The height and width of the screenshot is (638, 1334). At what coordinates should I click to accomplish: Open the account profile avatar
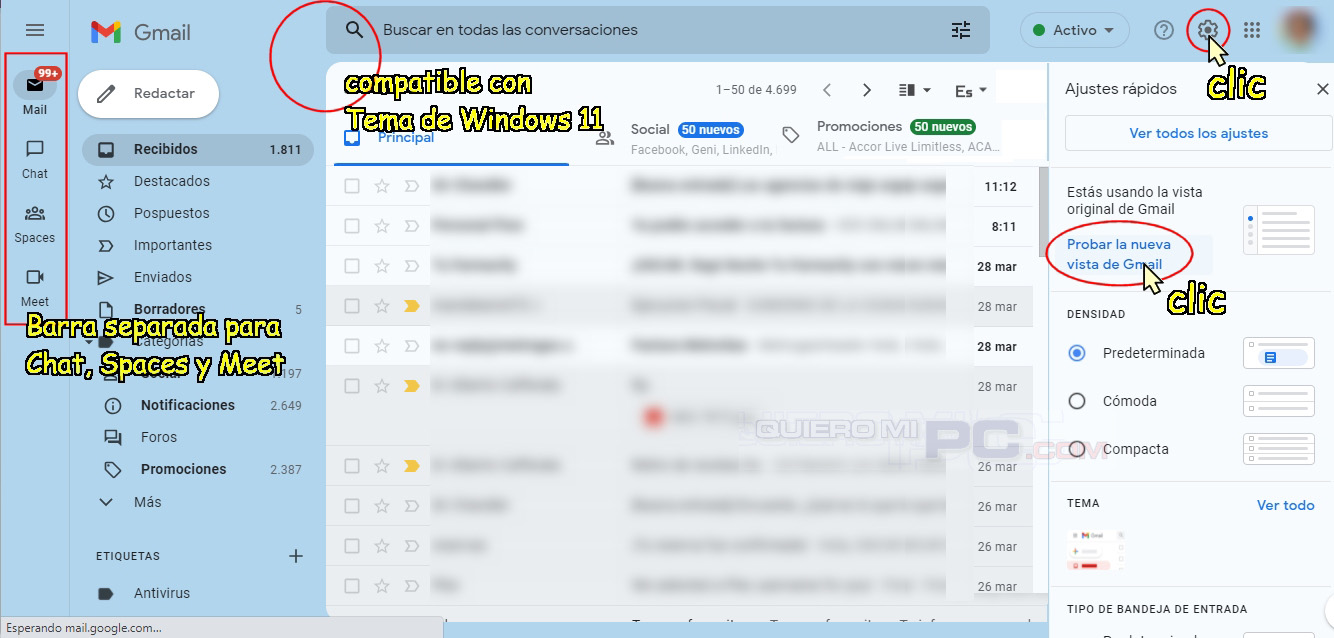click(1301, 30)
